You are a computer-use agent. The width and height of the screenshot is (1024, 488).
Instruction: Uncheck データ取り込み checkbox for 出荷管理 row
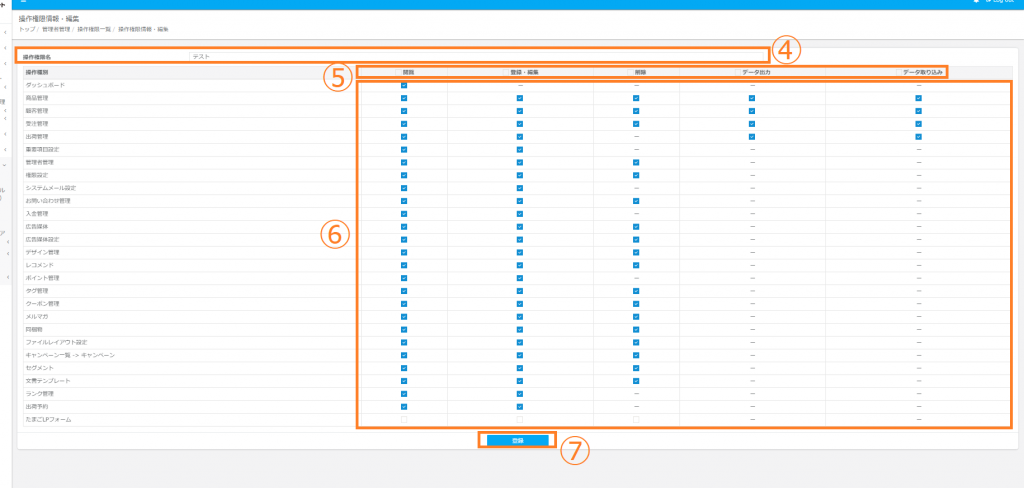coord(917,136)
